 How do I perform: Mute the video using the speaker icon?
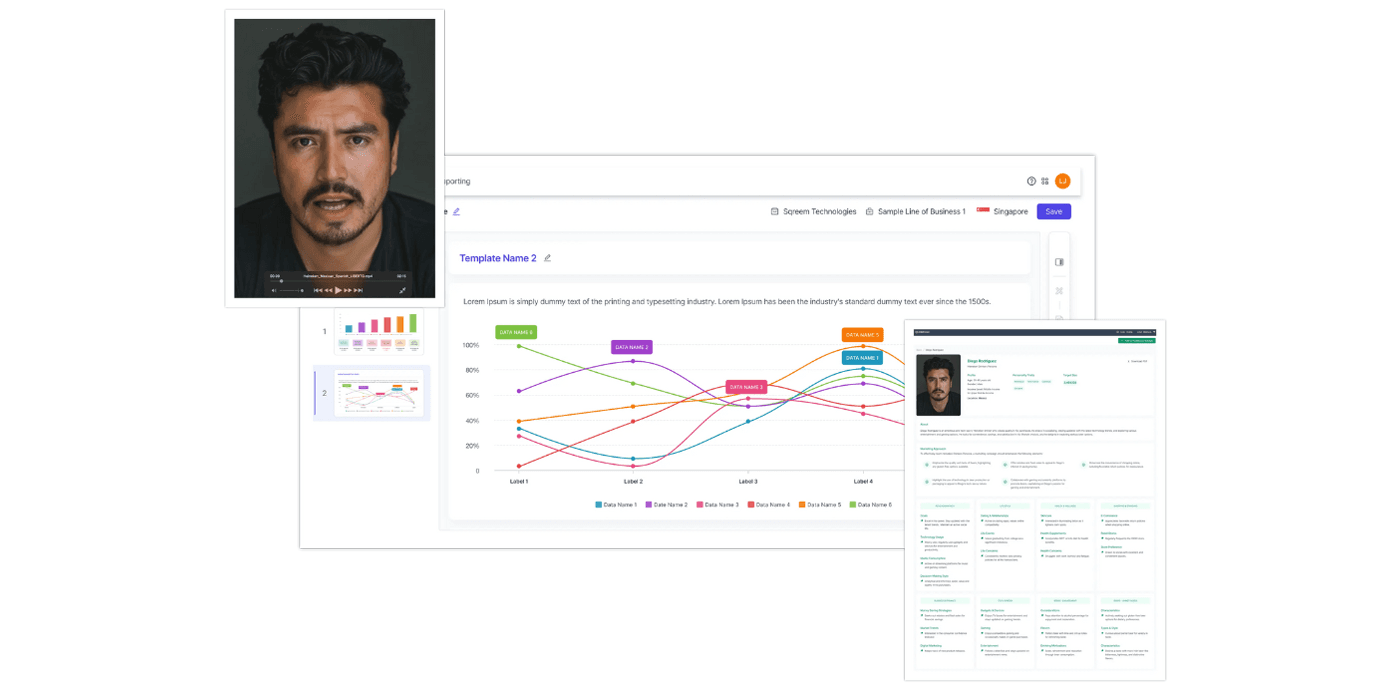point(274,290)
